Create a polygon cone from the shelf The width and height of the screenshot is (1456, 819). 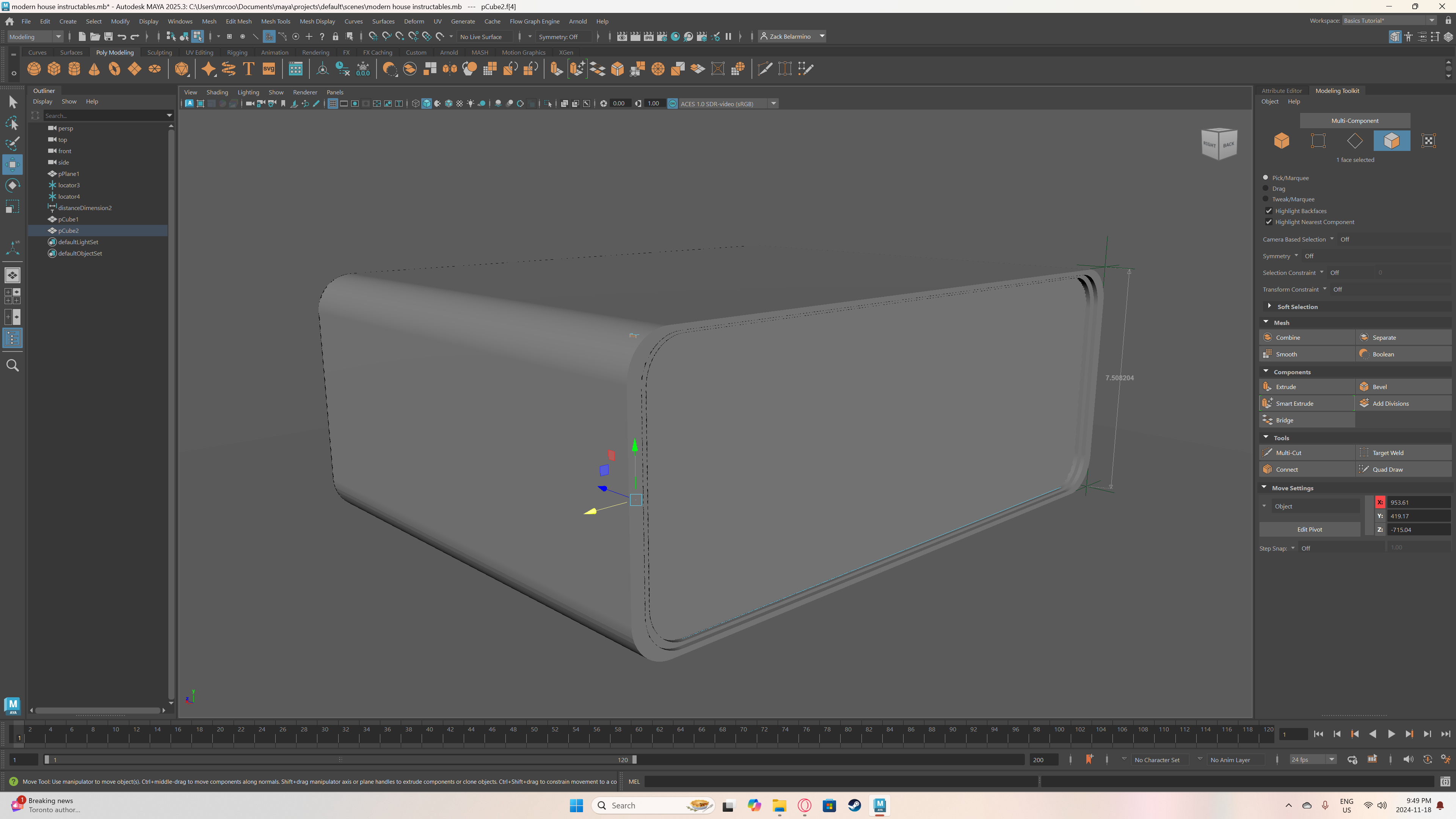point(94,69)
